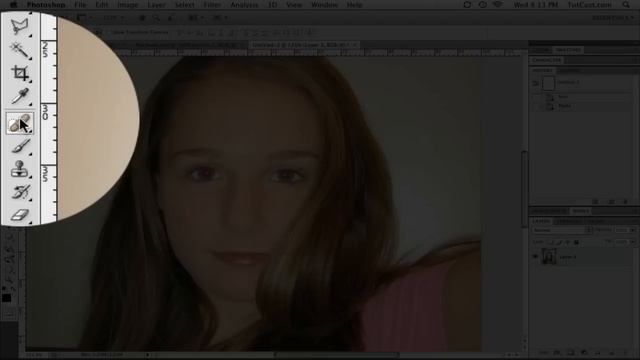Open the Image menu

point(128,5)
